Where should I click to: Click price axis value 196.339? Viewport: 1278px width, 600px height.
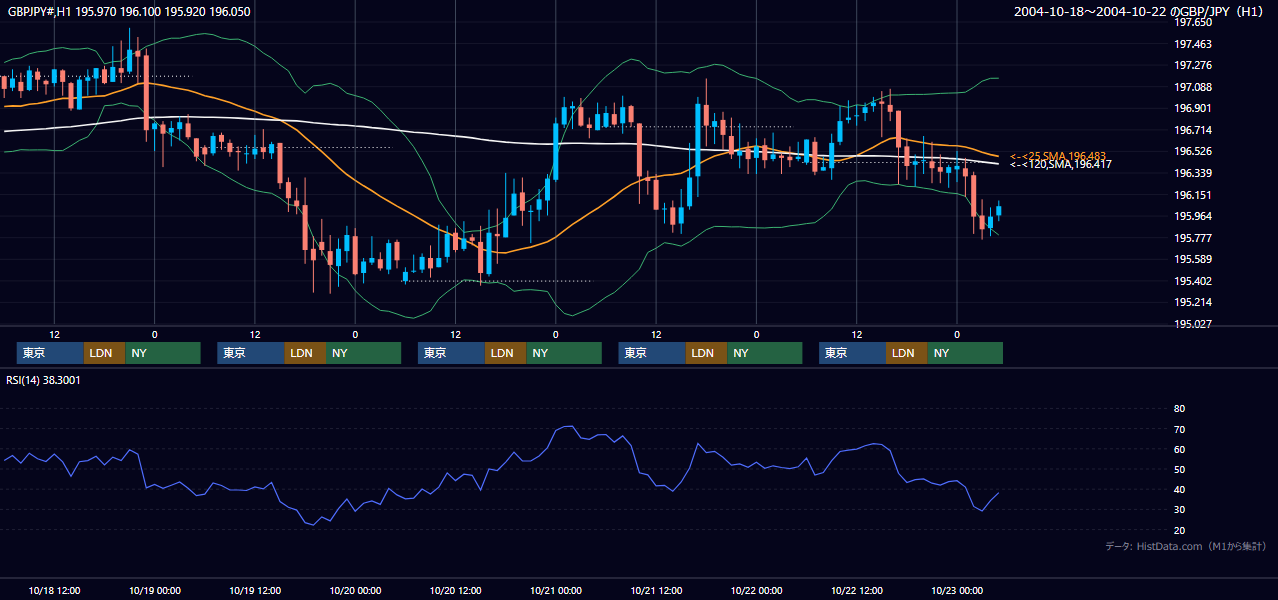click(x=1193, y=173)
